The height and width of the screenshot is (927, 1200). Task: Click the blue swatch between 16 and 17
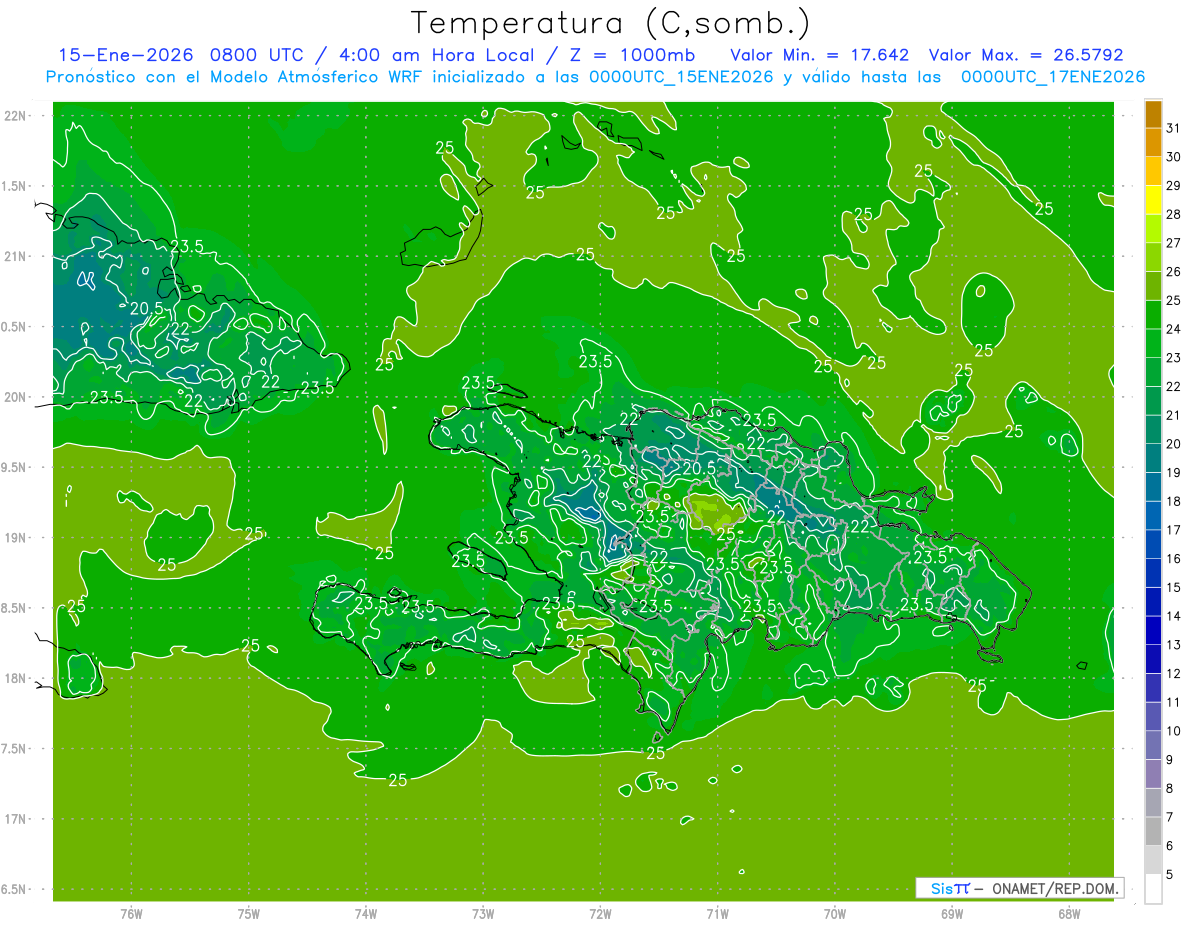1153,545
